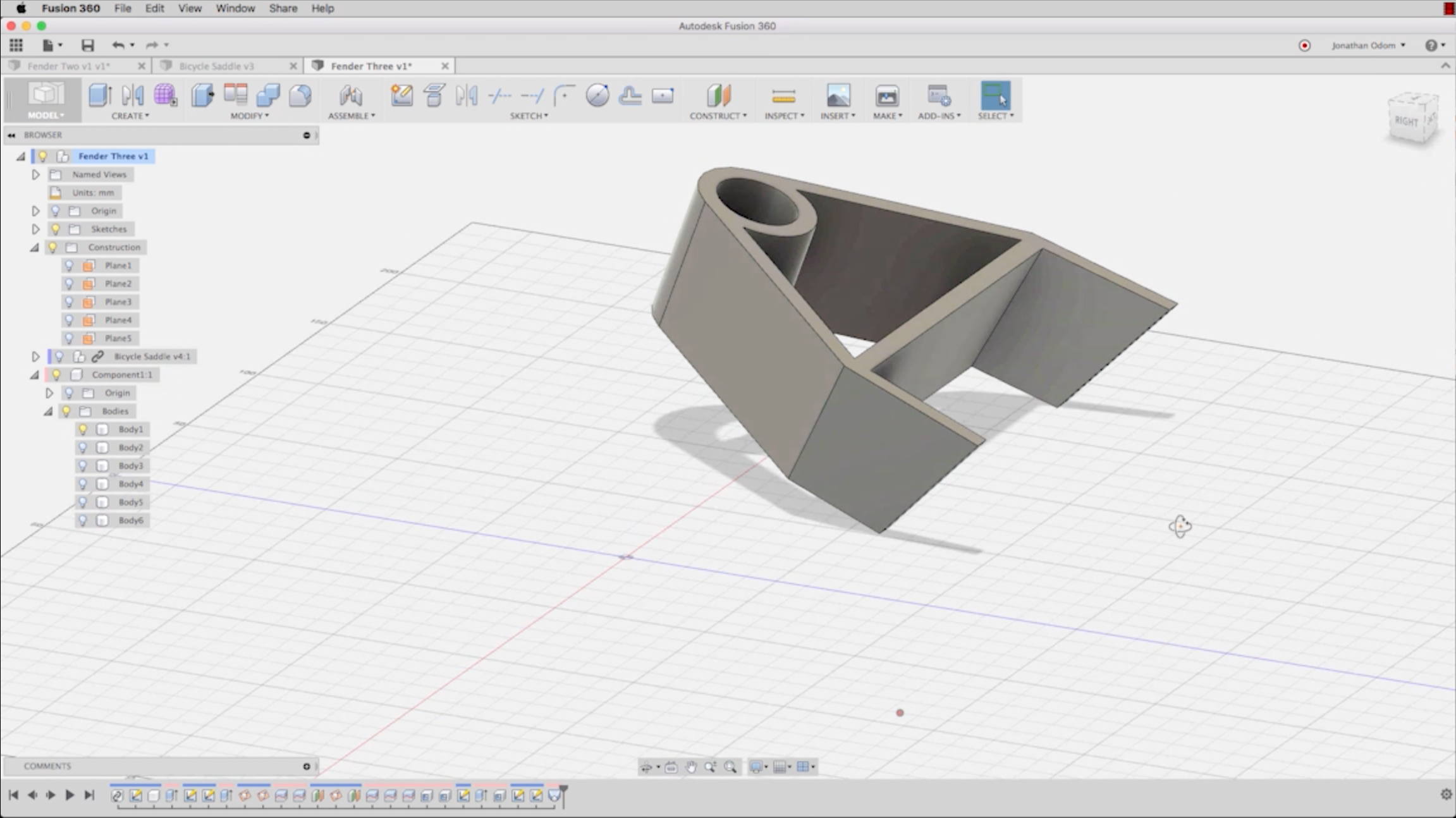Click the Create Sketch icon
Image resolution: width=1456 pixels, height=818 pixels.
(x=401, y=95)
